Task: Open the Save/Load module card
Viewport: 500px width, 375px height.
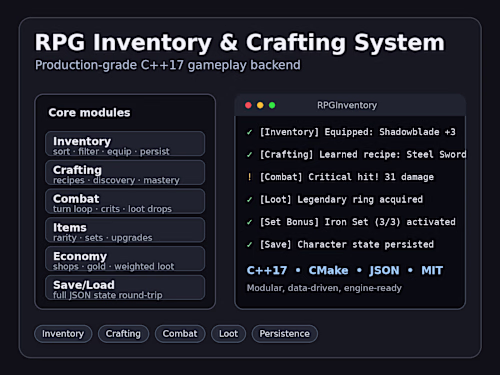Action: pyautogui.click(x=125, y=288)
